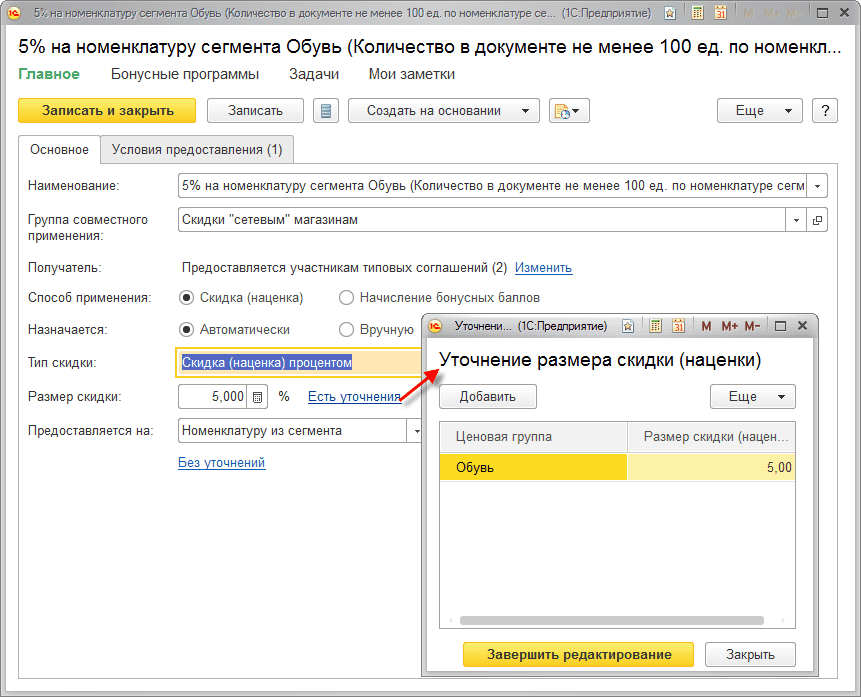Open the Есть уточнения link
Screen dimensions: 861x697
(355, 397)
